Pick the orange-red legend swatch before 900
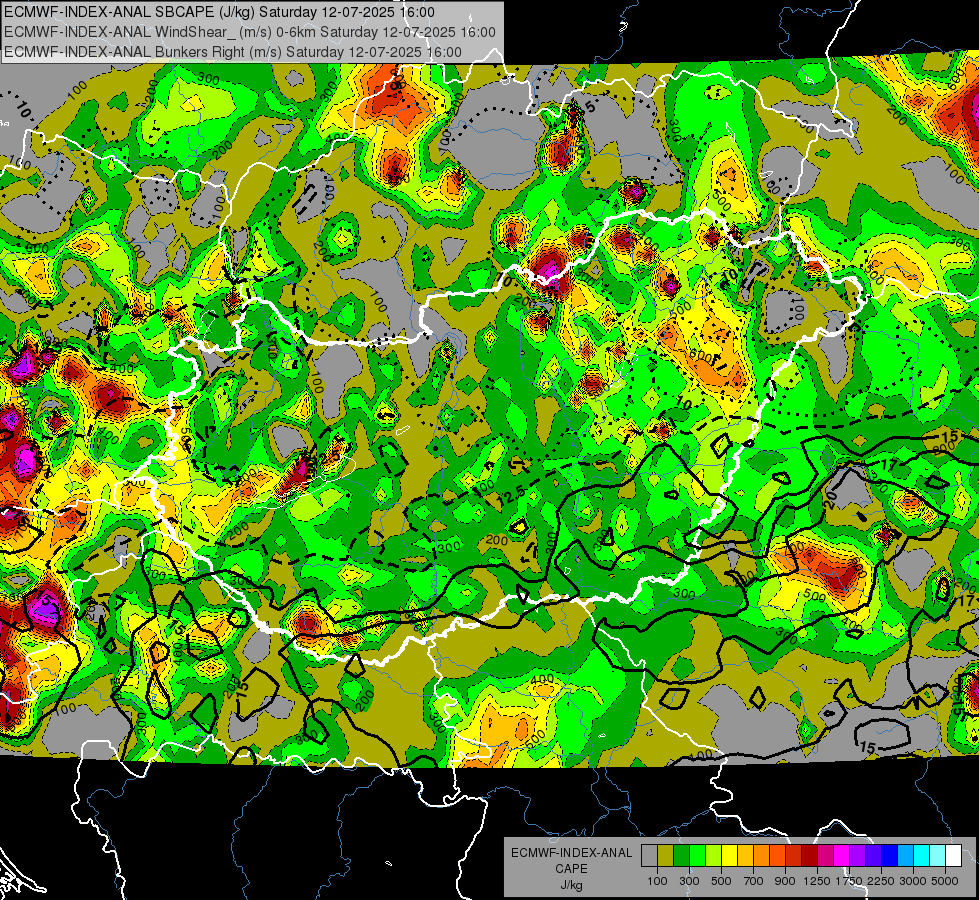The image size is (979, 900). pos(777,856)
